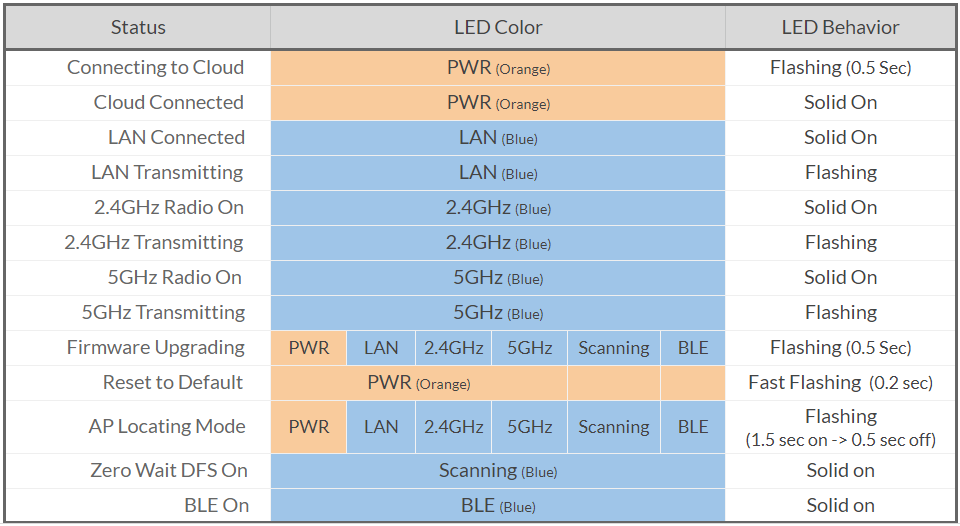
Task: Click the BLE (Blue) cell for BLE On
Action: (498, 506)
